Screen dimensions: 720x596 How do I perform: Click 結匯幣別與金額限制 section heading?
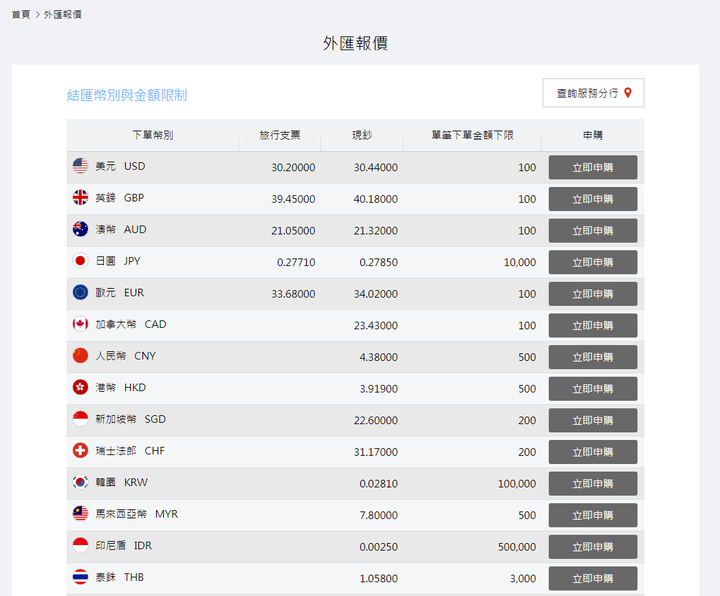click(x=127, y=95)
